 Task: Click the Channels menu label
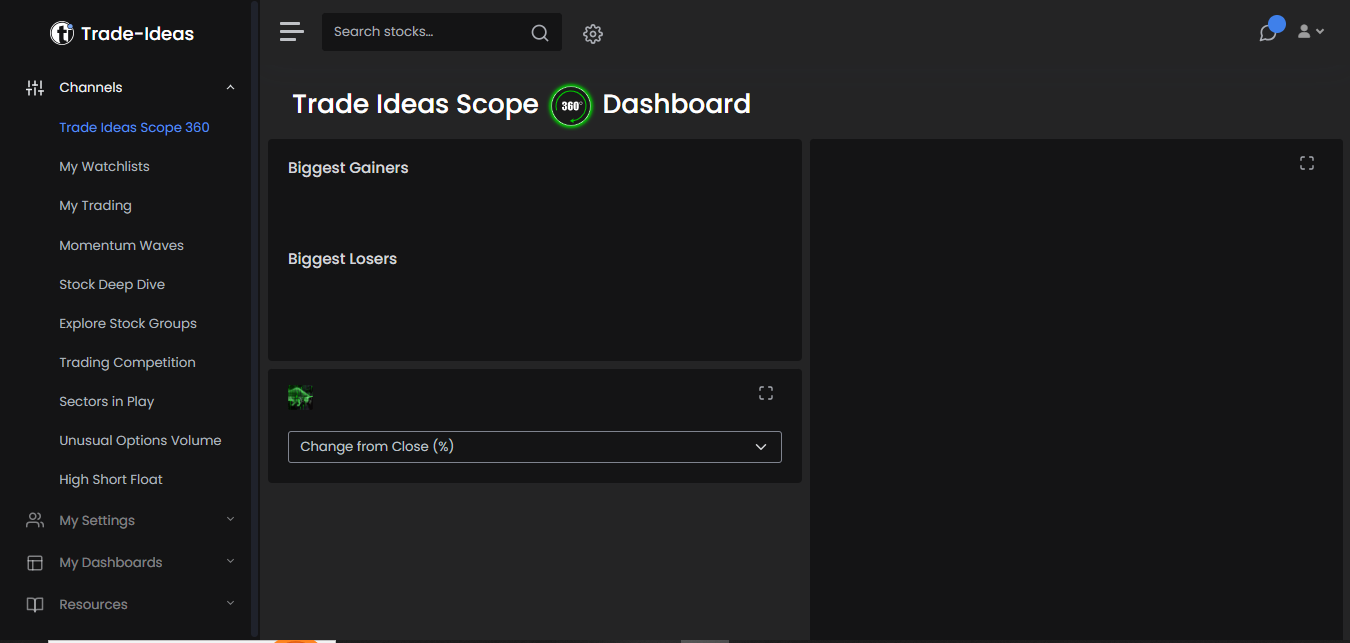91,88
